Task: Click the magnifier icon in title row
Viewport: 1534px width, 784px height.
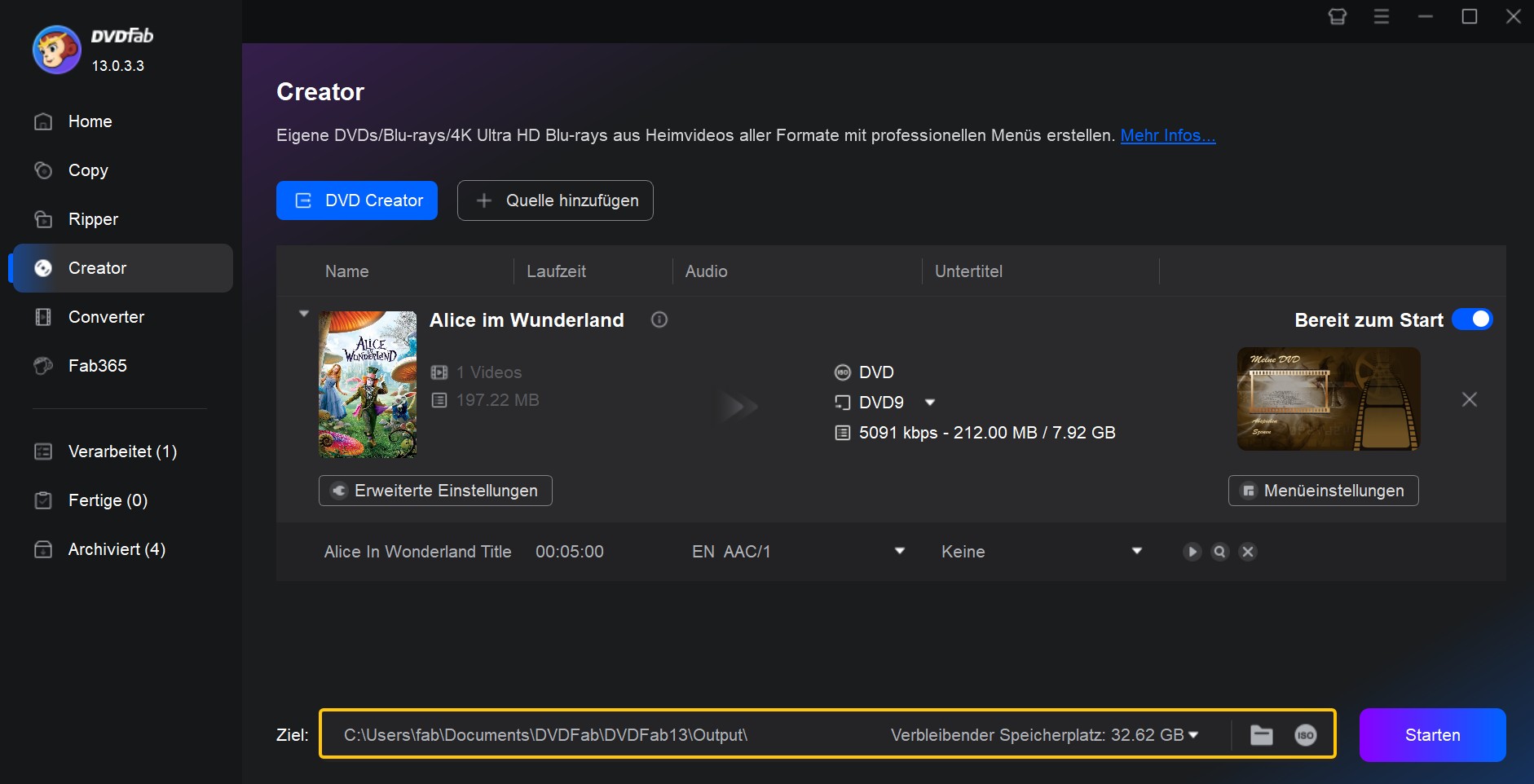Action: 1220,552
